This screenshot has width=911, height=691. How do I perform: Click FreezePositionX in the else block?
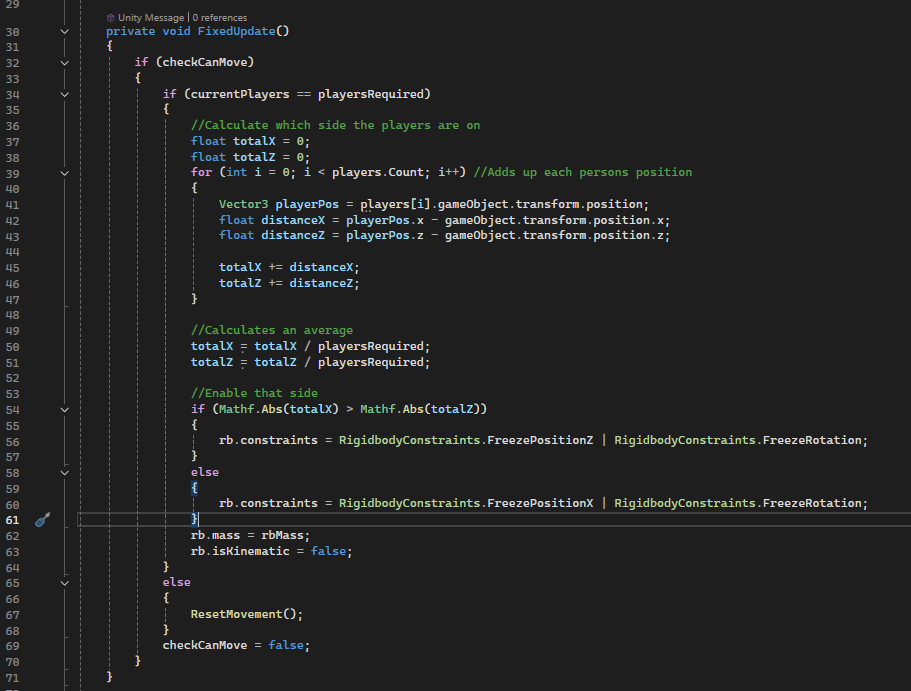pos(543,503)
